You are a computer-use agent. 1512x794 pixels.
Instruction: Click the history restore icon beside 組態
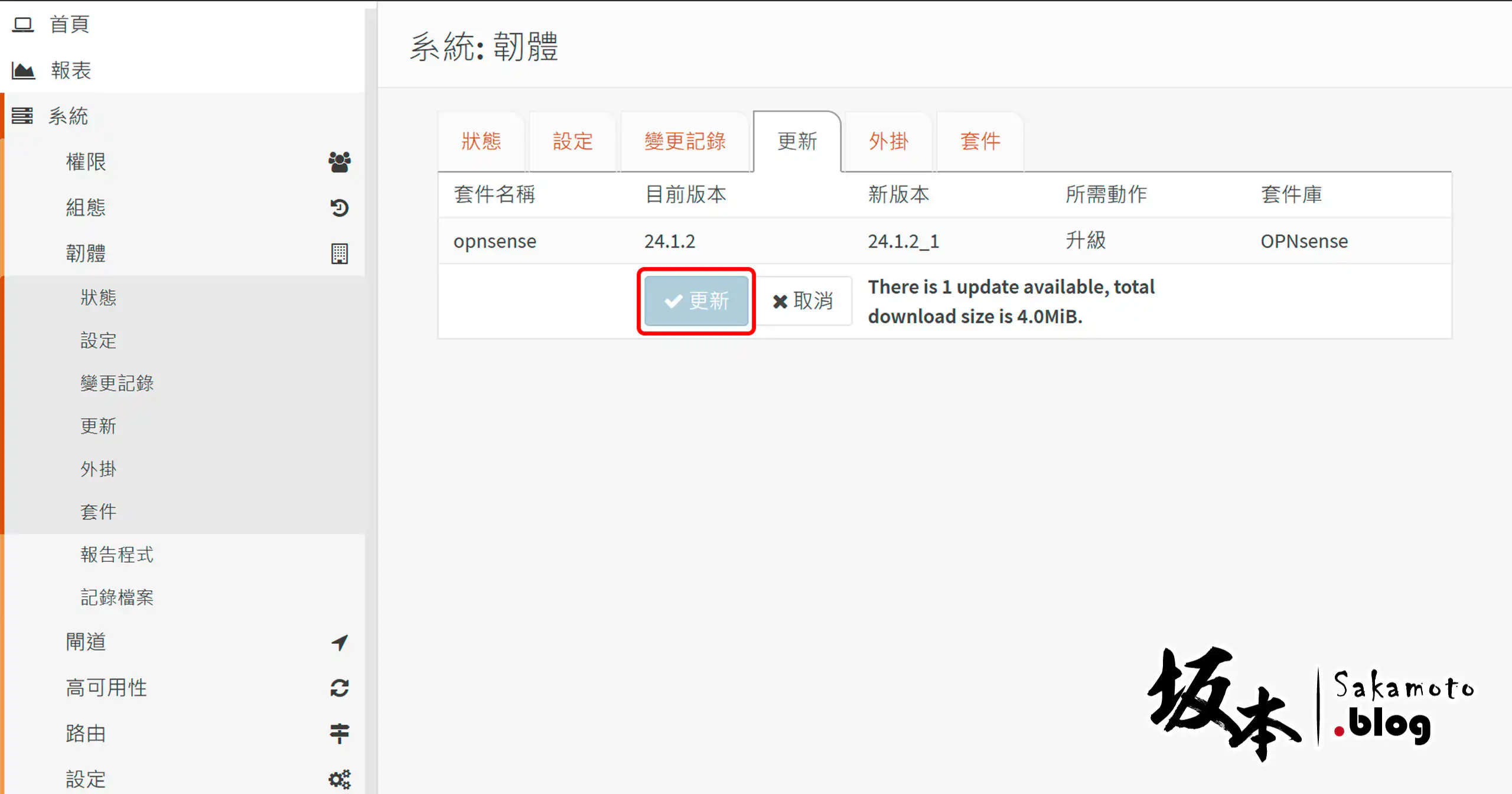[339, 207]
